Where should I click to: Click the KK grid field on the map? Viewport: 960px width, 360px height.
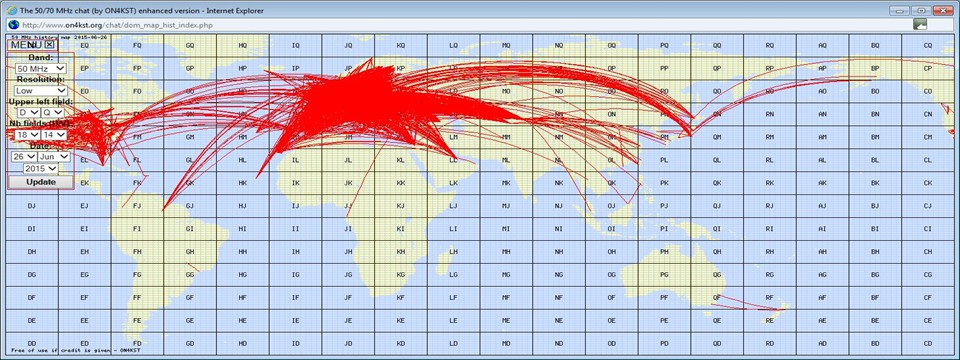pyautogui.click(x=400, y=183)
